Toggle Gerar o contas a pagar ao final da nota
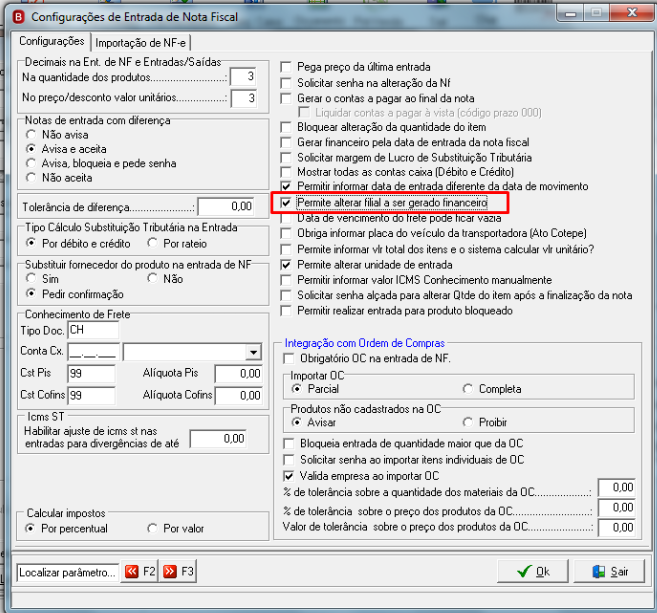 [286, 98]
